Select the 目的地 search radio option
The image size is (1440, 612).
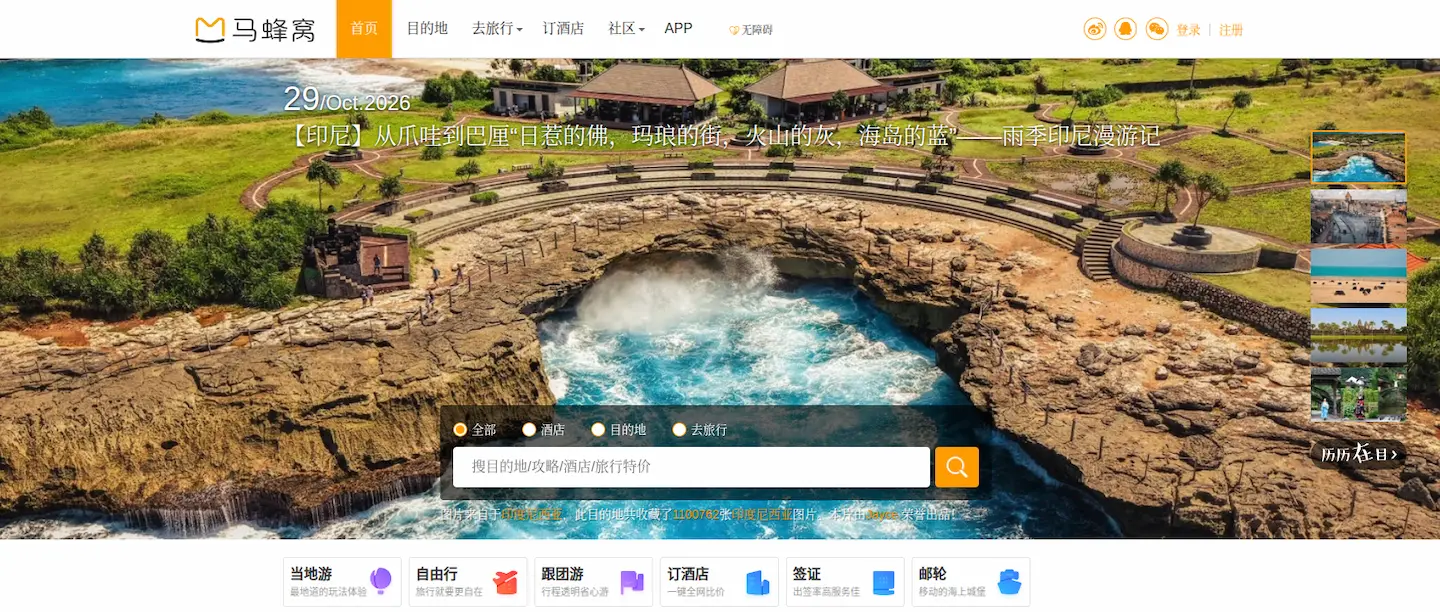coord(598,429)
